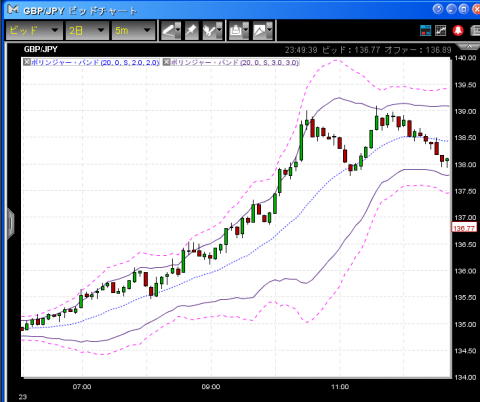Image resolution: width=480 pixels, height=402 pixels.
Task: Open the 5m timeframe dropdown
Action: [133, 31]
